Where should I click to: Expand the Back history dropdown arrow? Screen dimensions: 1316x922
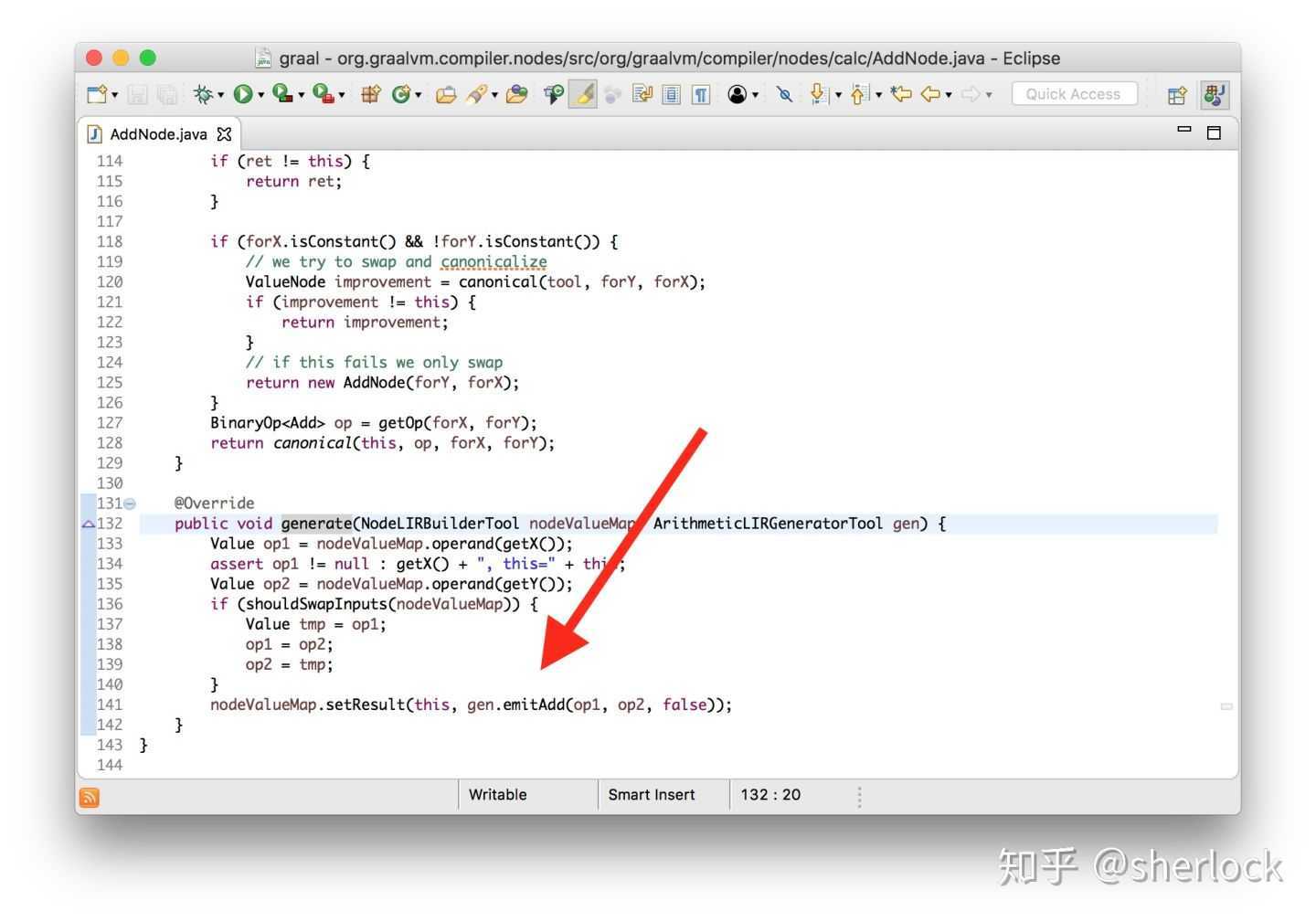click(949, 95)
